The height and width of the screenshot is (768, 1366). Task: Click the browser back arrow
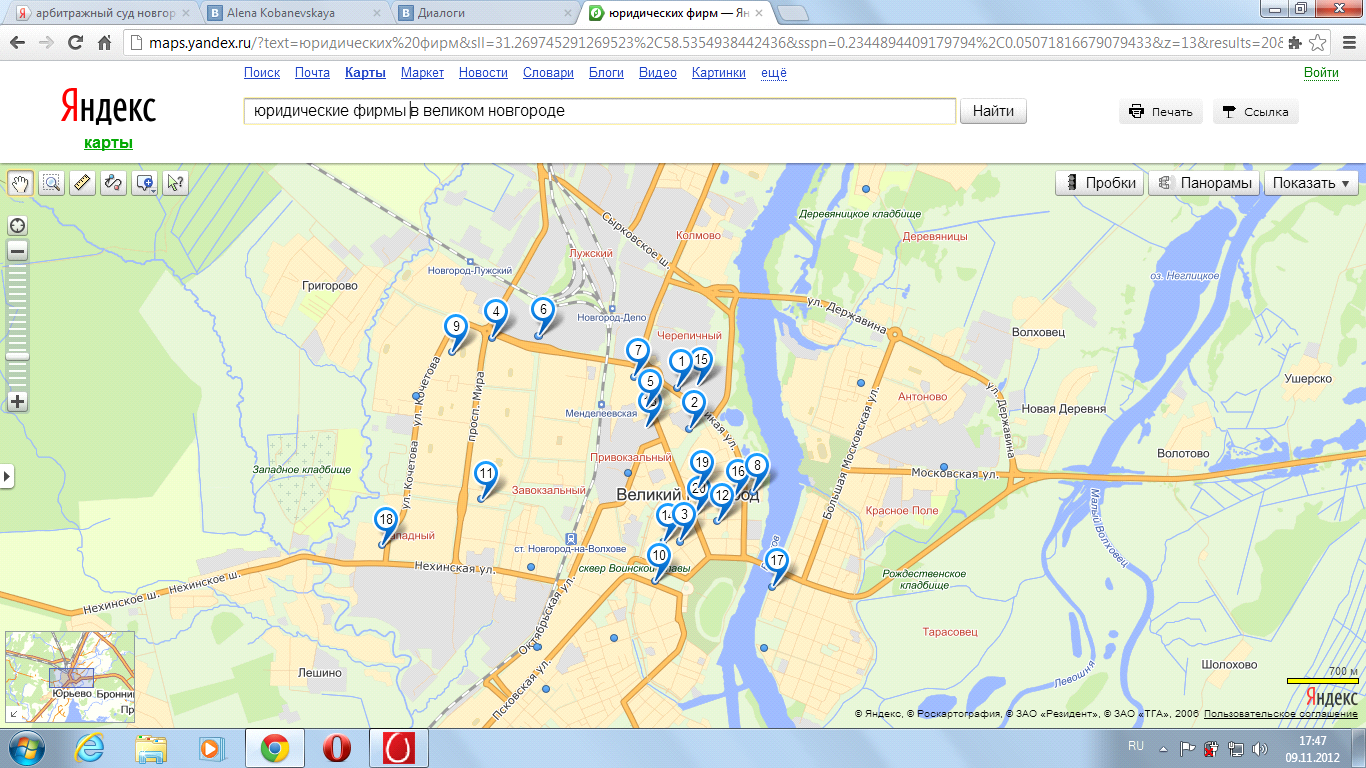(18, 43)
